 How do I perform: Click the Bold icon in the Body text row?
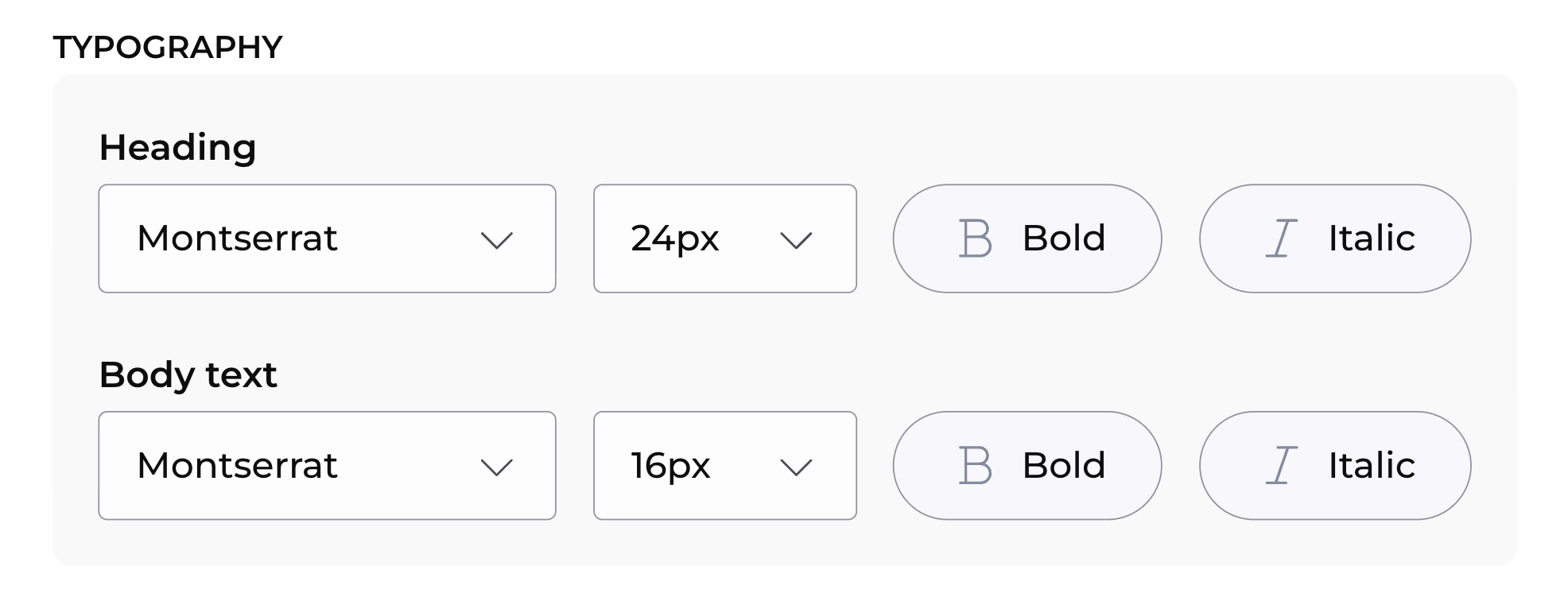977,465
